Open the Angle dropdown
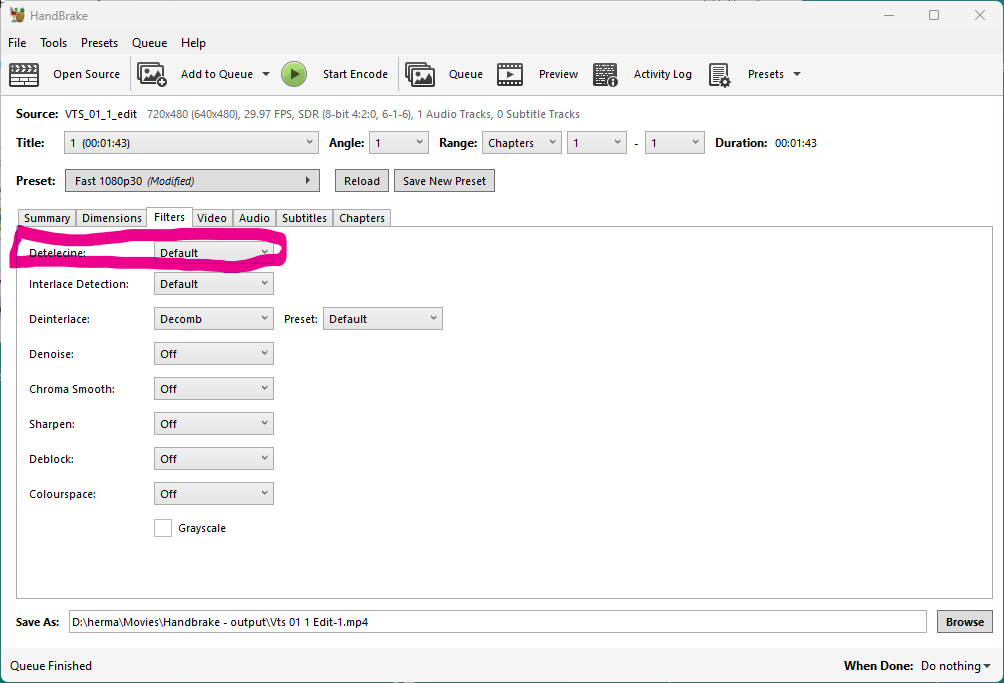 (x=399, y=143)
